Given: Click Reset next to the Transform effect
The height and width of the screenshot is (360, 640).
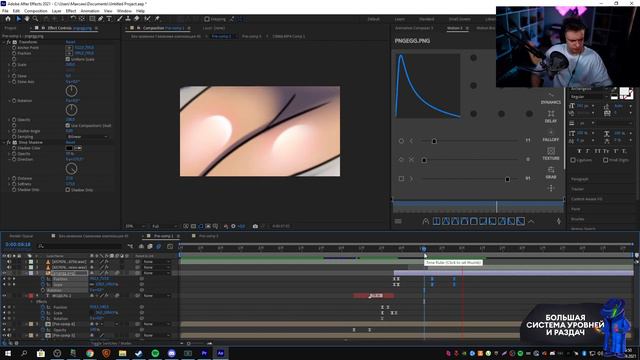Looking at the screenshot, I should pyautogui.click(x=70, y=42).
